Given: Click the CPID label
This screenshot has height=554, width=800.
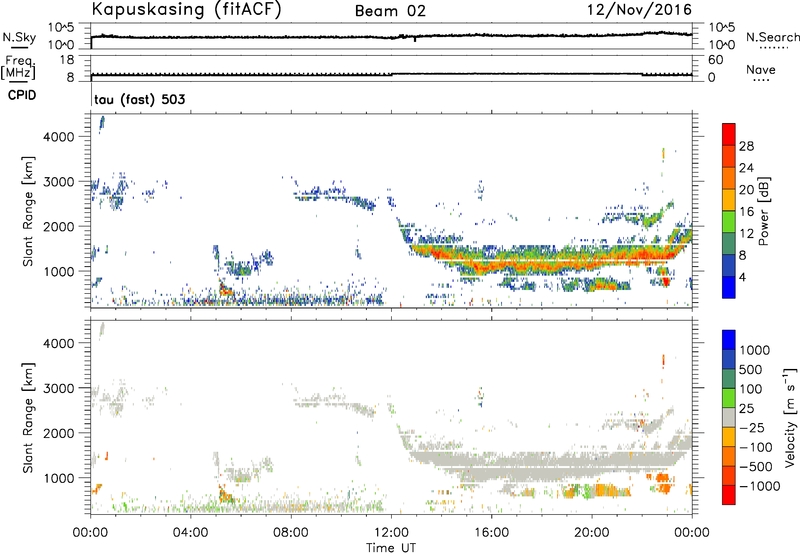Looking at the screenshot, I should [x=22, y=95].
